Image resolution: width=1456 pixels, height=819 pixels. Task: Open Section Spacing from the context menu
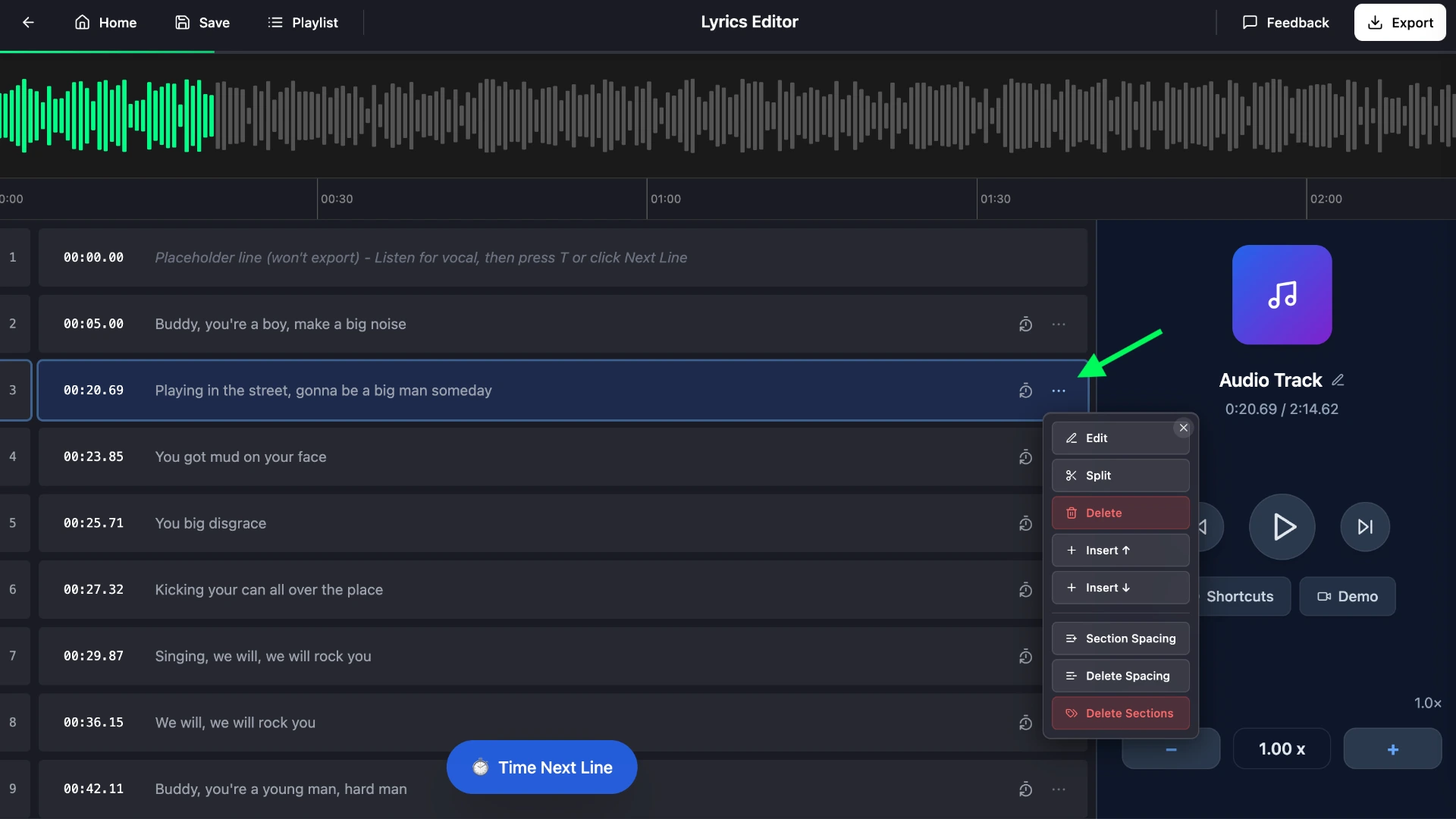1120,638
